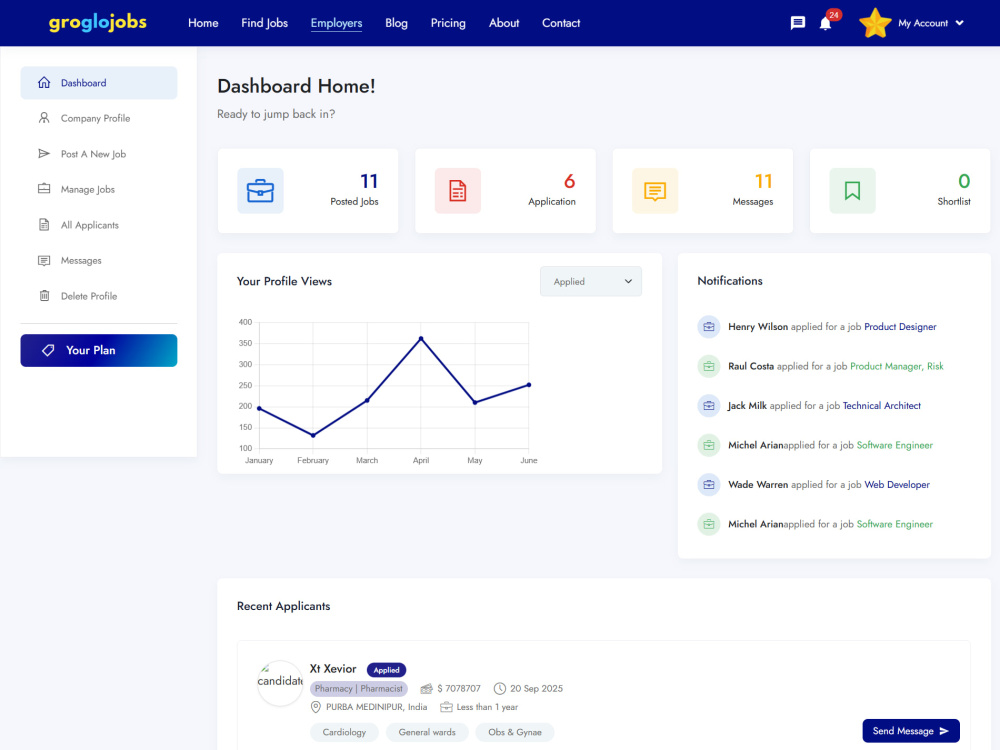This screenshot has height=750, width=1000.
Task: Click the Pharmacy | Pharmacist tag
Action: pos(358,689)
